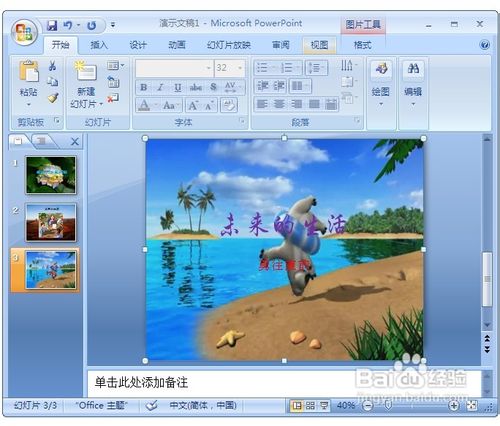Toggle Underline text formatting
This screenshot has width=500, height=426.
pos(178,87)
